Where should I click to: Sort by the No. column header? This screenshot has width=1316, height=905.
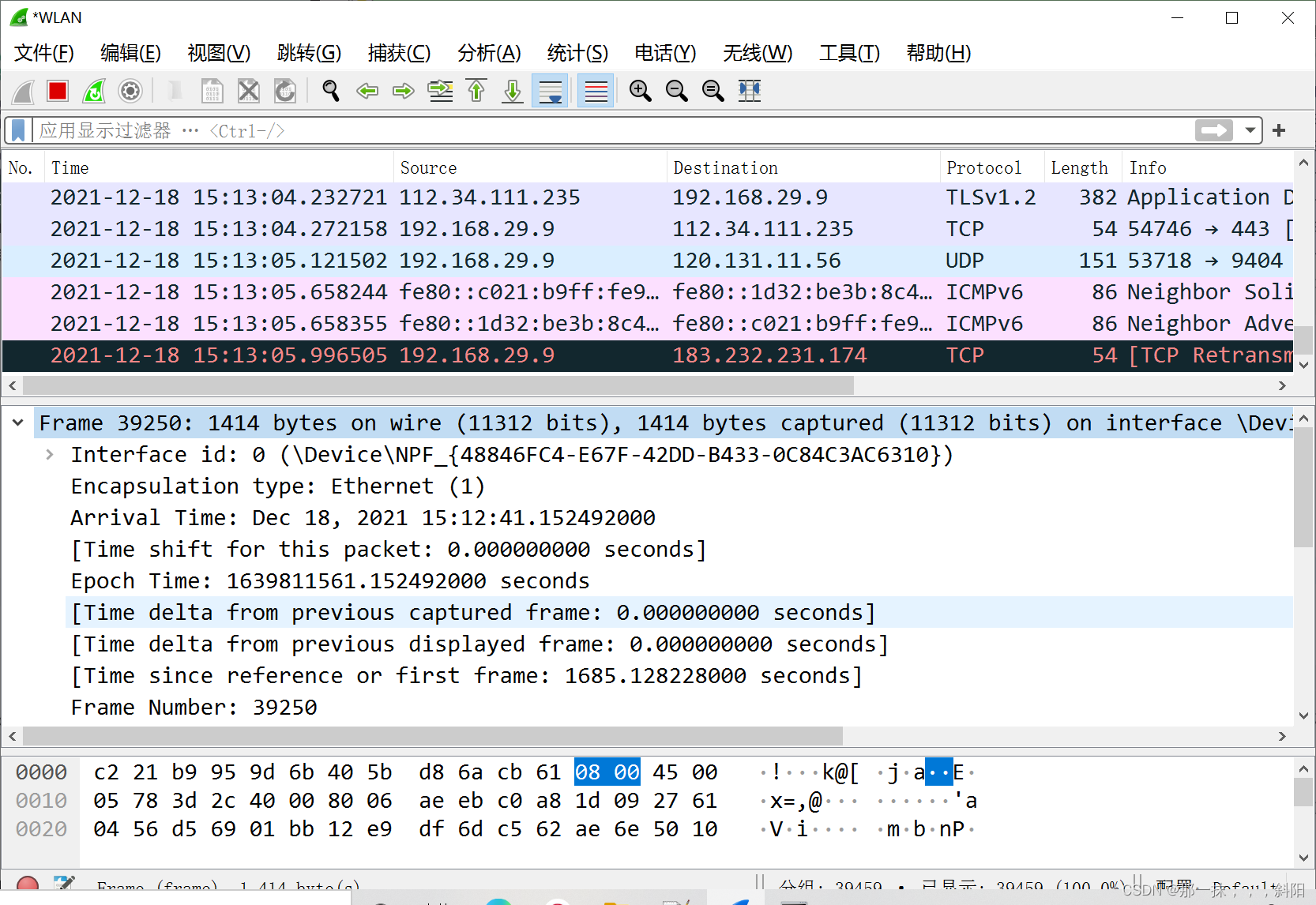(24, 167)
